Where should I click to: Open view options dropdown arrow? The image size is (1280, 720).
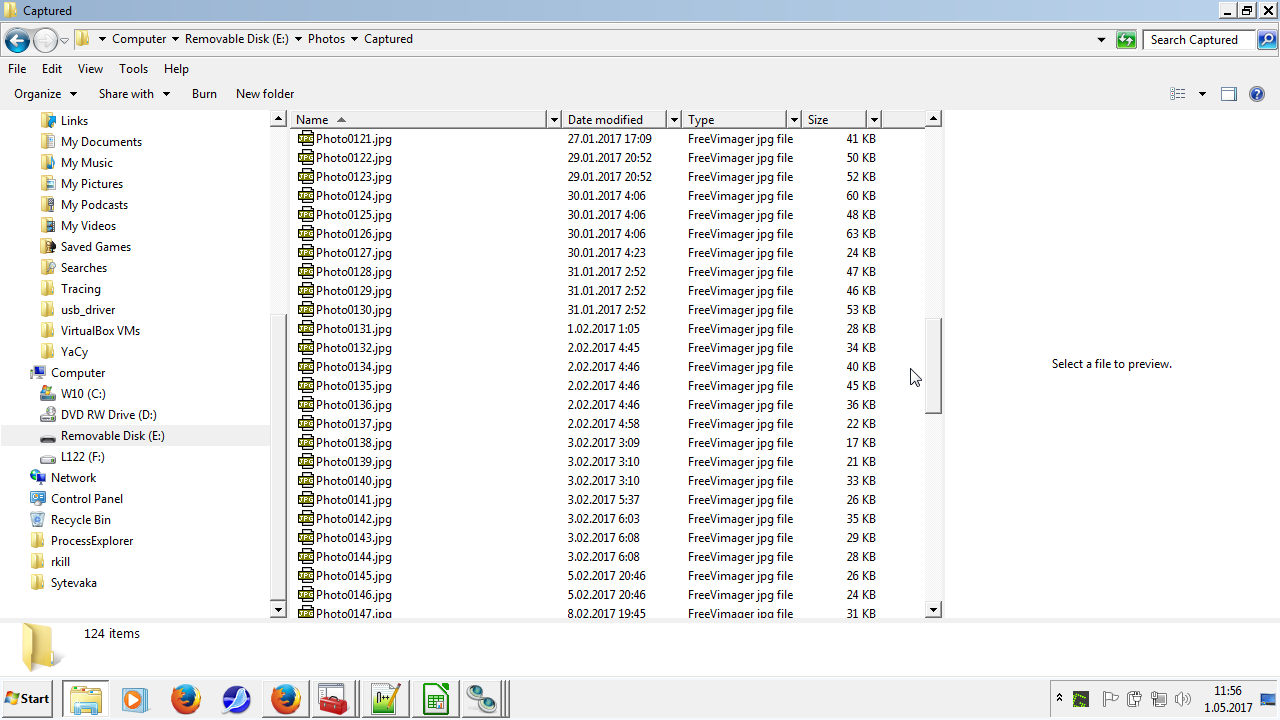pyautogui.click(x=1202, y=94)
